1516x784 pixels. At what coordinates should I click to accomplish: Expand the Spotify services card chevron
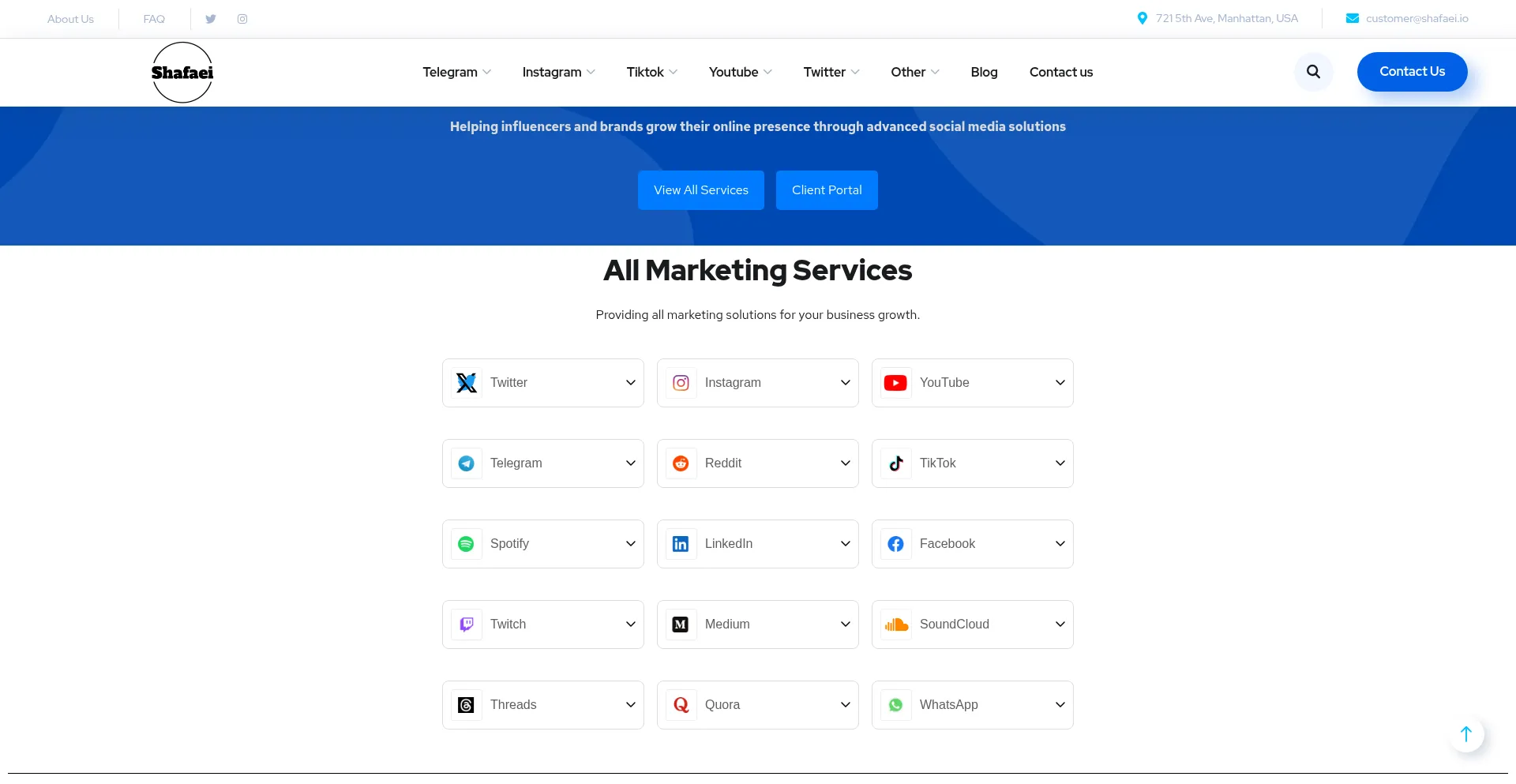pyautogui.click(x=631, y=544)
